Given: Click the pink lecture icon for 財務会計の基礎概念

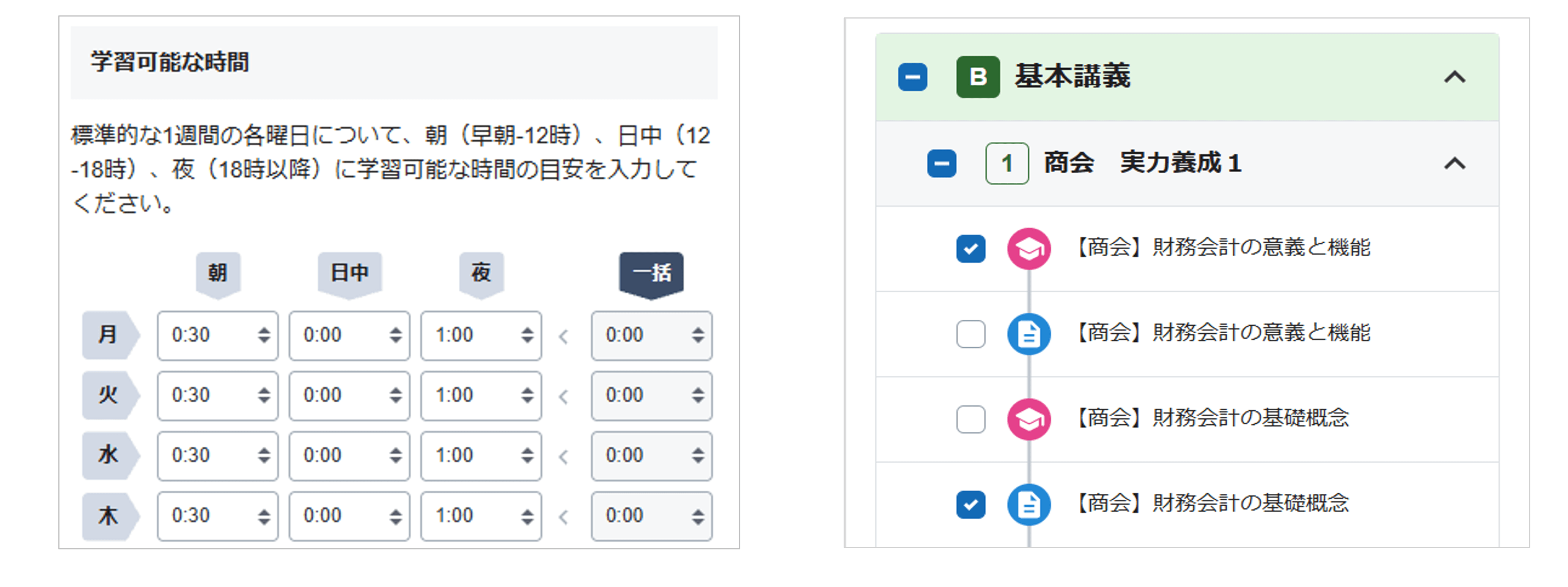Looking at the screenshot, I should pyautogui.click(x=1028, y=419).
